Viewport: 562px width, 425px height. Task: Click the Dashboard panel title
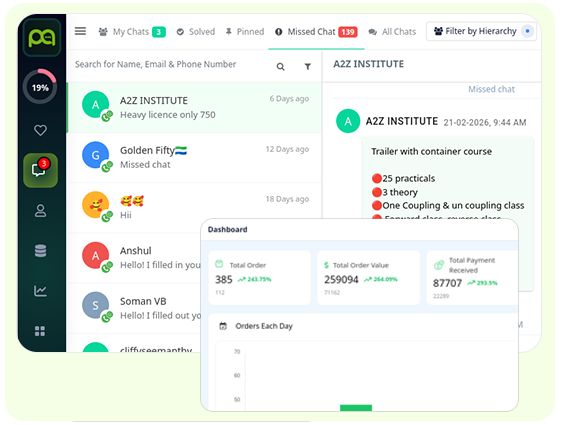(228, 229)
